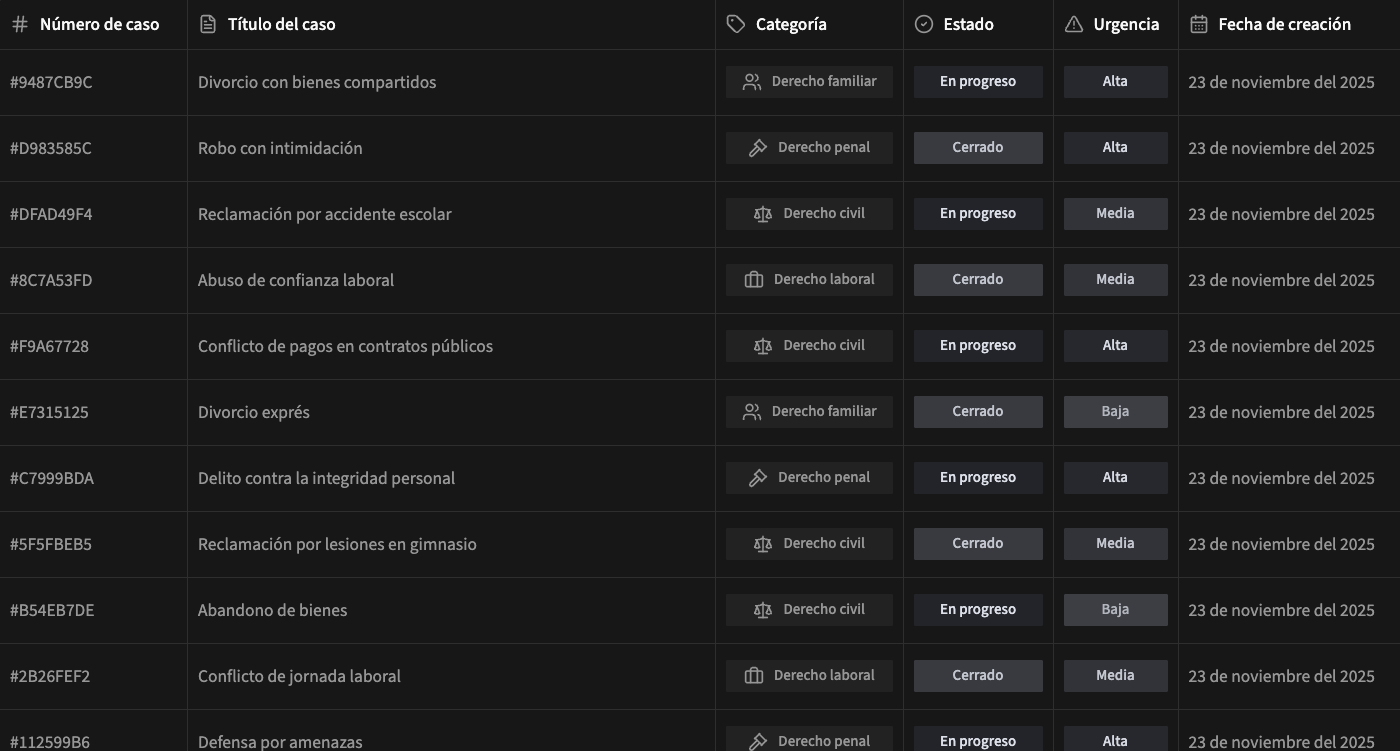Open the Baja urgency badge for Abandono de bienes
This screenshot has width=1400, height=751.
point(1115,610)
